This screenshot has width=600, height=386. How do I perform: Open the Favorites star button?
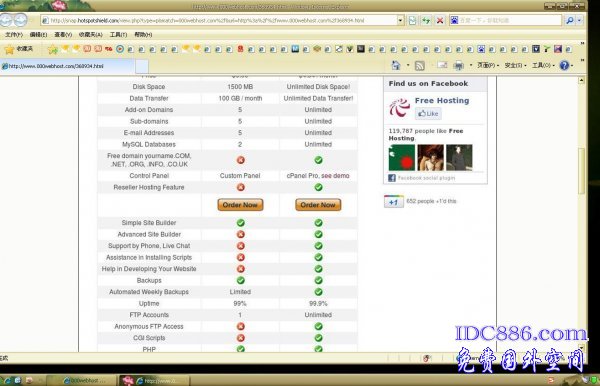[x=19, y=49]
